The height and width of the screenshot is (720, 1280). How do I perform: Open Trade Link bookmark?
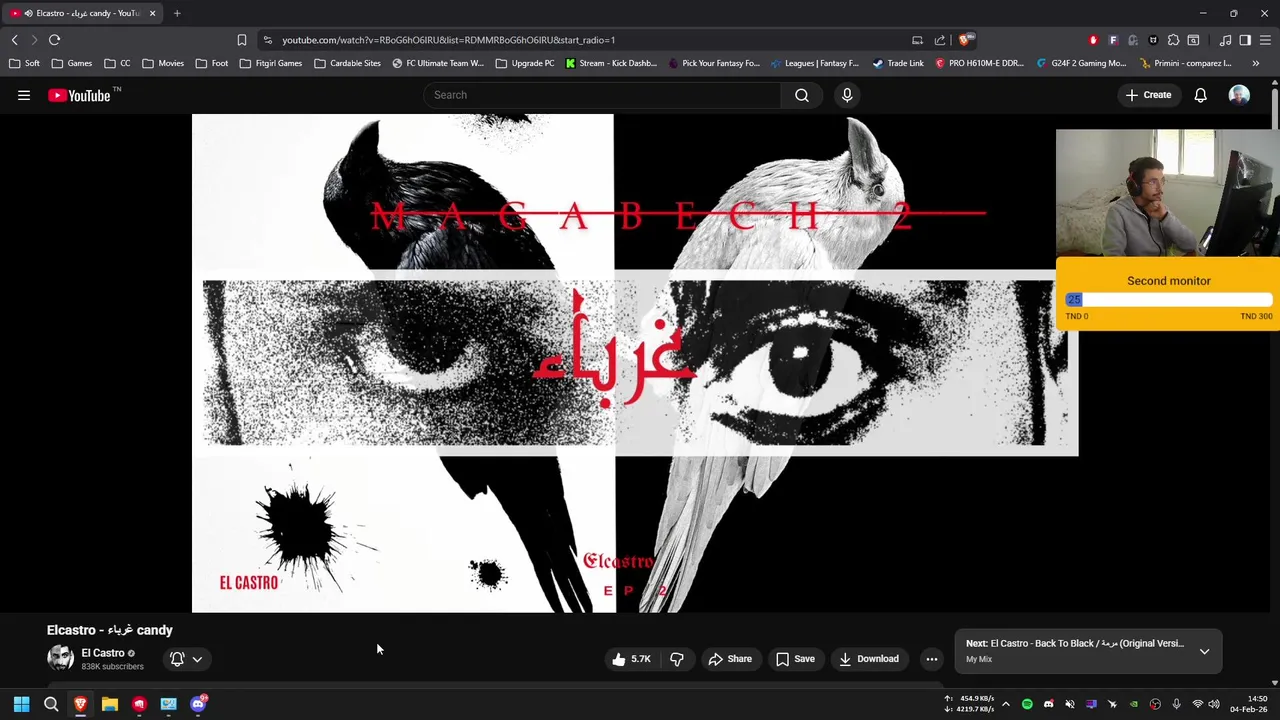click(x=898, y=63)
